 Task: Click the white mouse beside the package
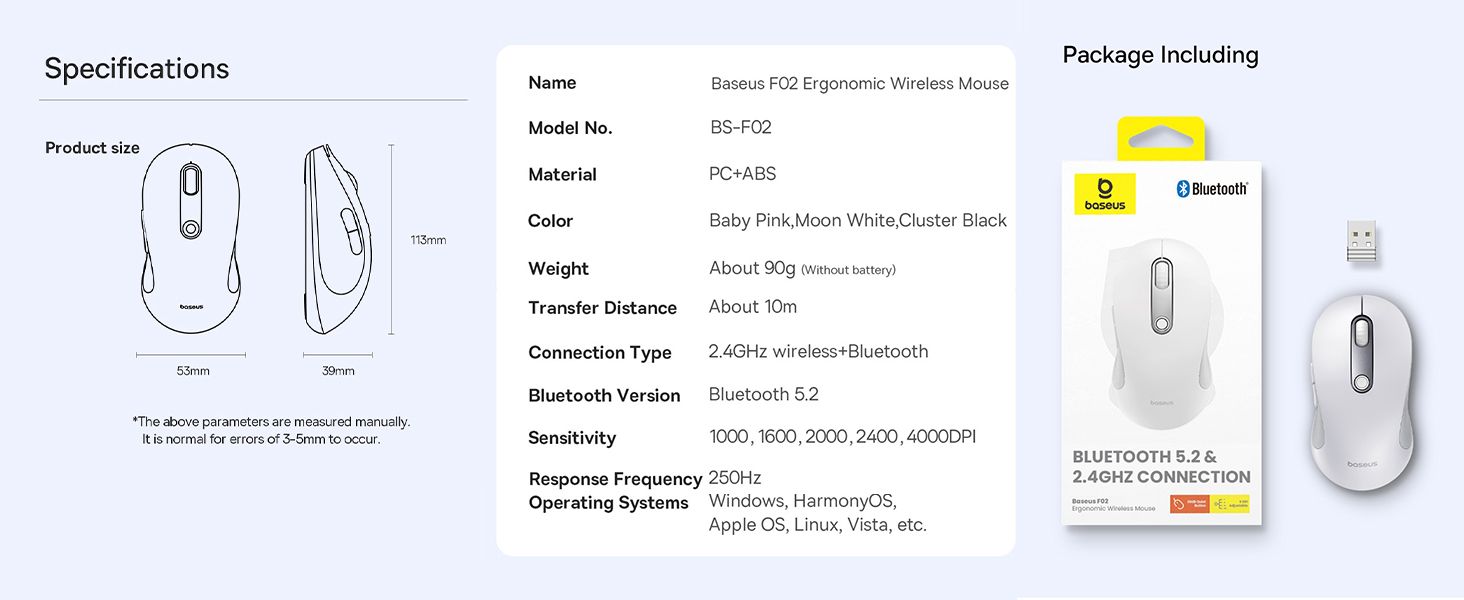1363,392
